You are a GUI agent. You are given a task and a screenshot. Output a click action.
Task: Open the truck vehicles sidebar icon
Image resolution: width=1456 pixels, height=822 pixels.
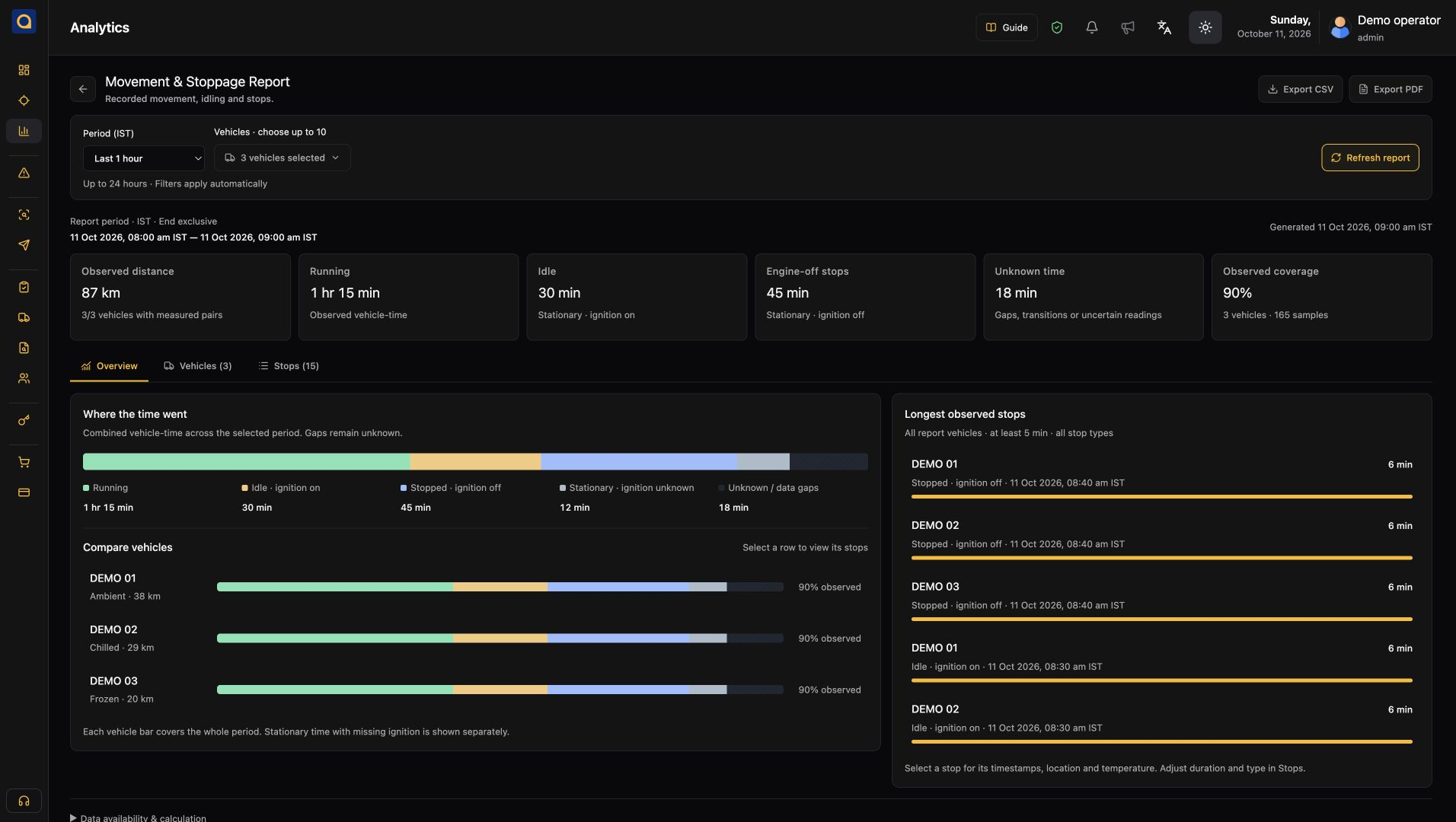click(x=24, y=317)
